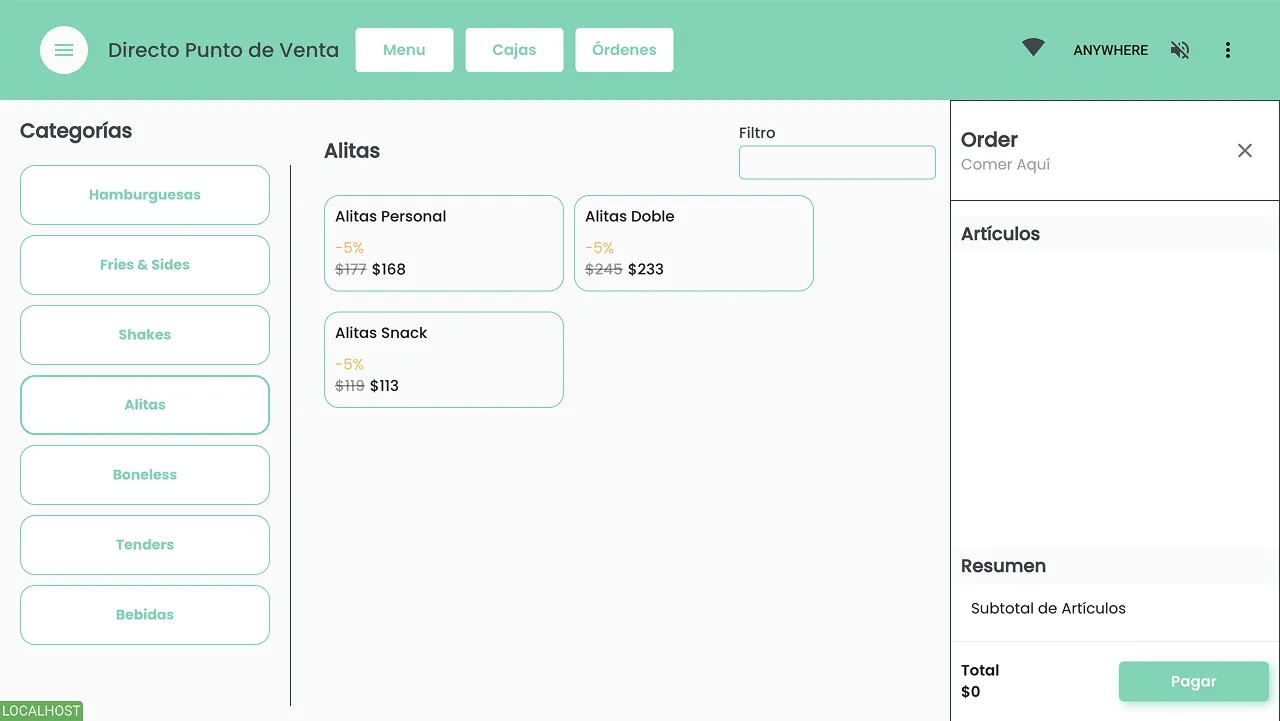
Task: Switch to the Menu tab
Action: [404, 50]
